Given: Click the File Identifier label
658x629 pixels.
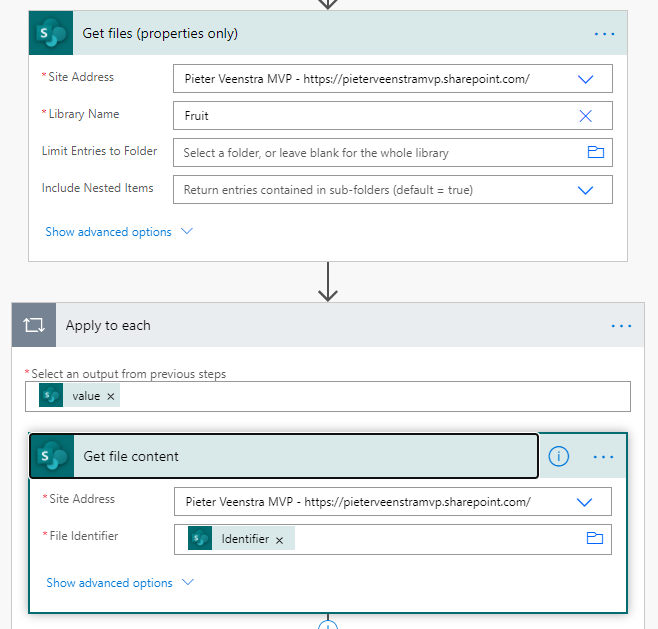Looking at the screenshot, I should tap(84, 536).
